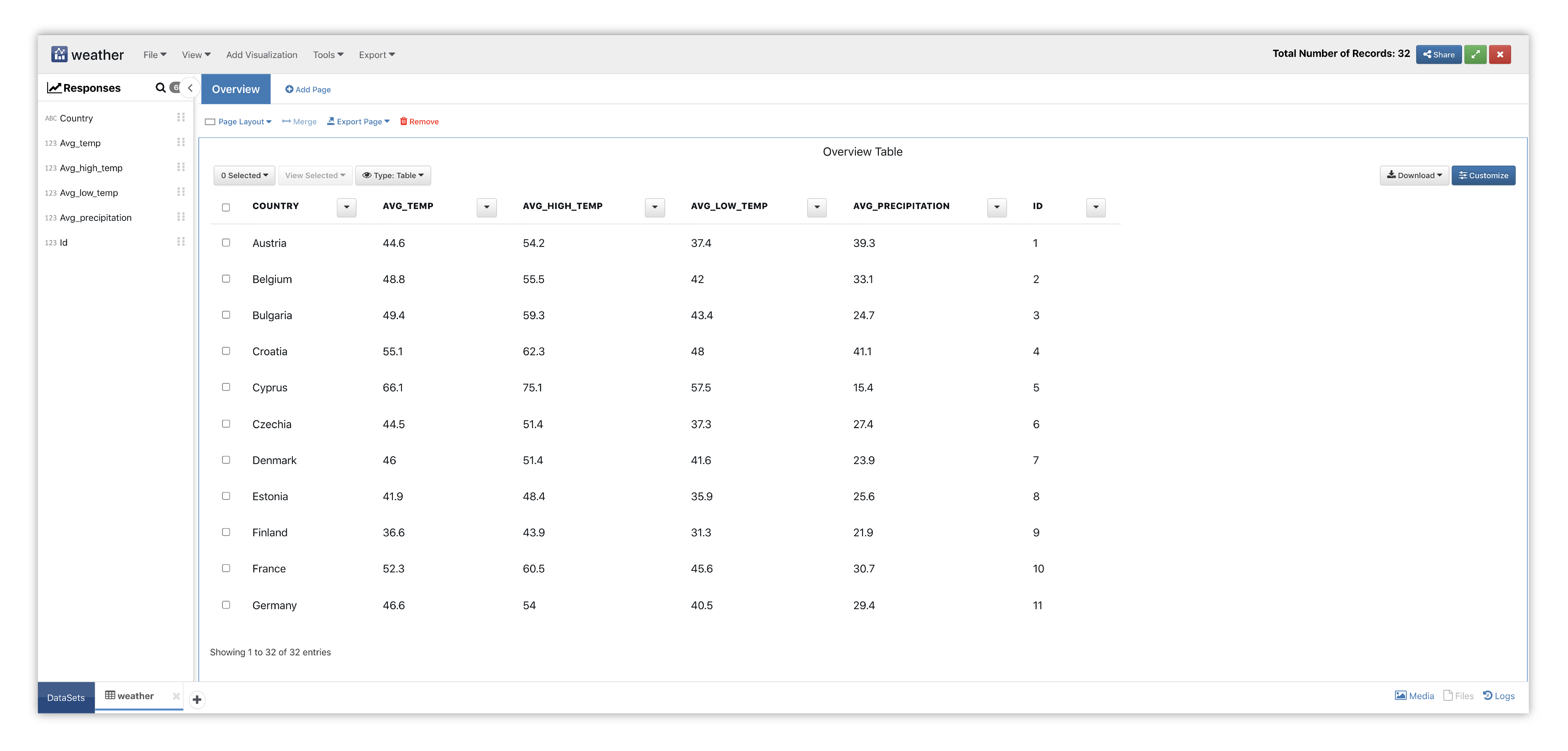Check the Croatia row checkbox
The image size is (1568, 751).
(226, 351)
